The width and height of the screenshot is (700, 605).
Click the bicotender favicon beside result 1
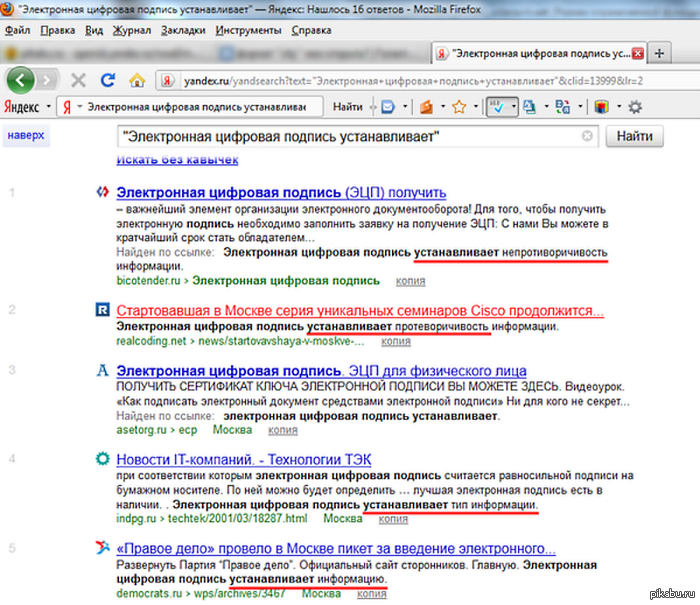103,192
